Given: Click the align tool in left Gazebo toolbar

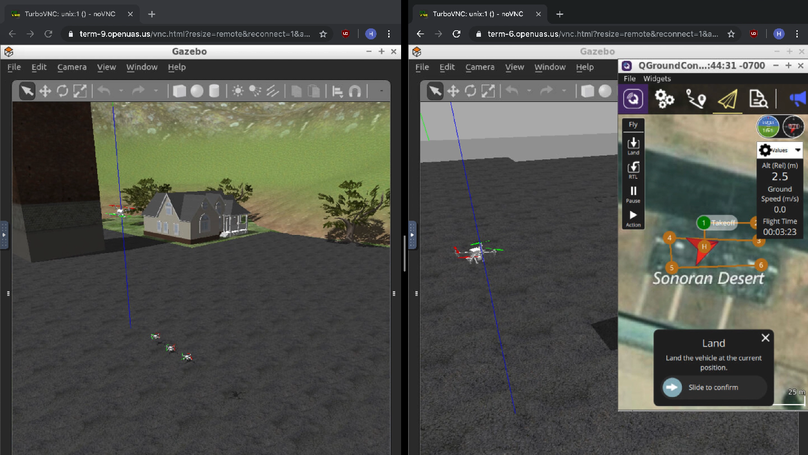Looking at the screenshot, I should 338,91.
